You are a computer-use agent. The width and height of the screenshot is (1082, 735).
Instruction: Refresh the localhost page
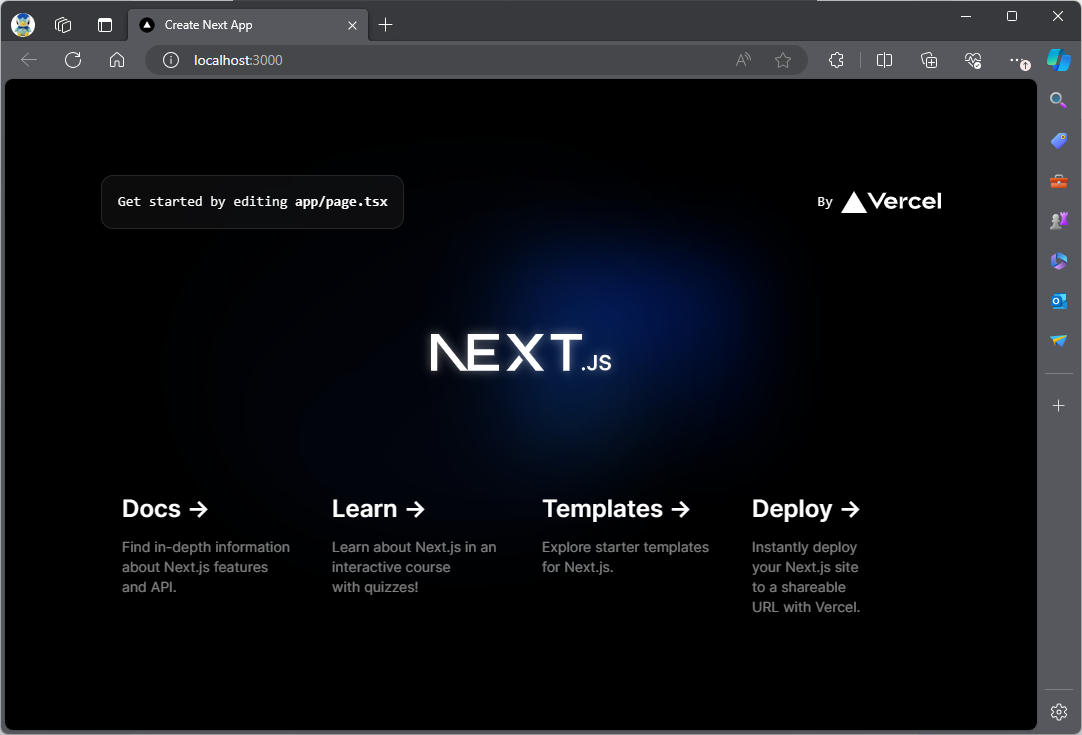point(73,60)
